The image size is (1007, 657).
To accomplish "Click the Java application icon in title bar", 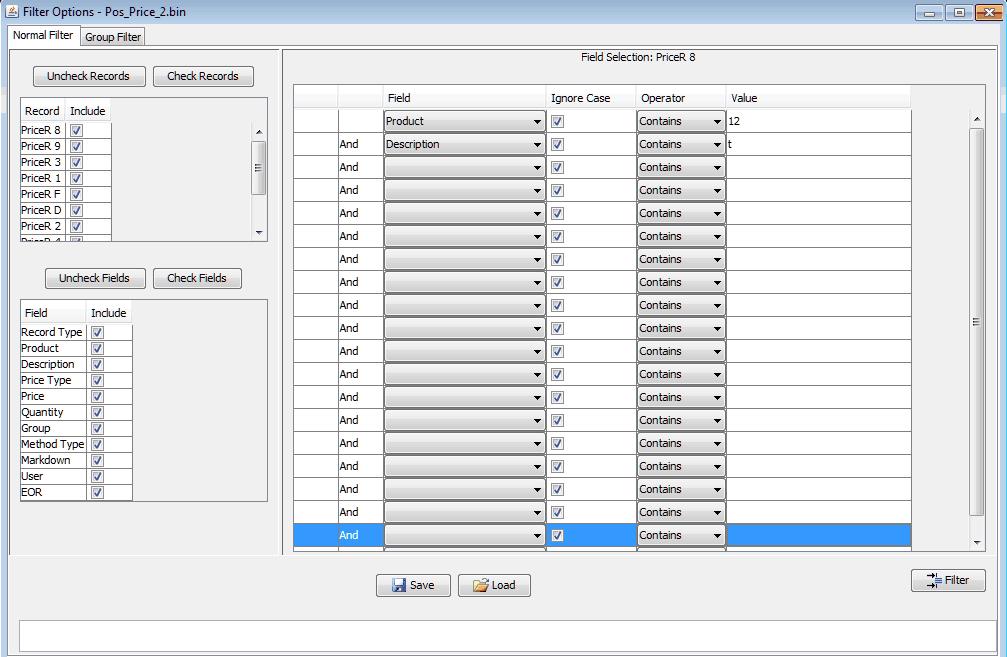I will [12, 11].
